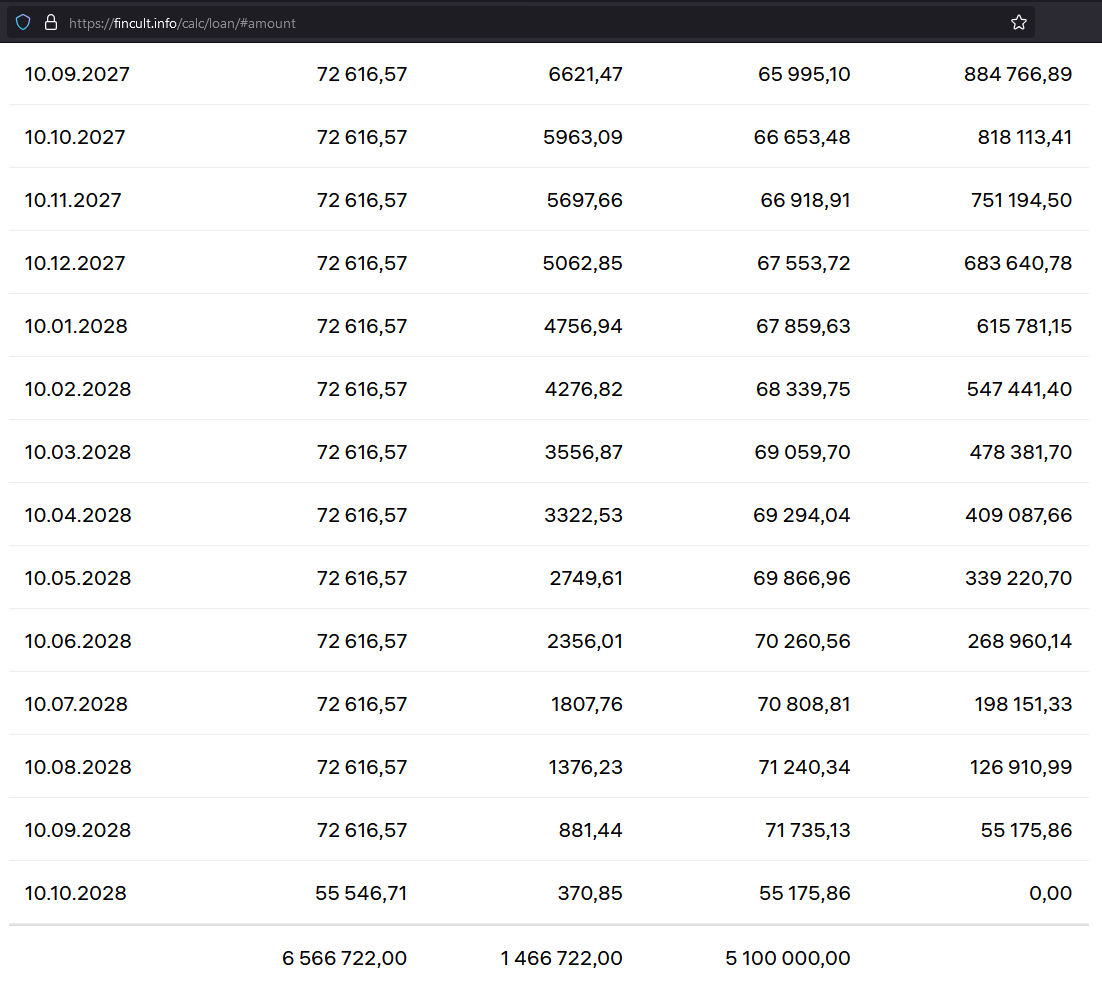Select the 10.06.2028 row date

[x=78, y=641]
